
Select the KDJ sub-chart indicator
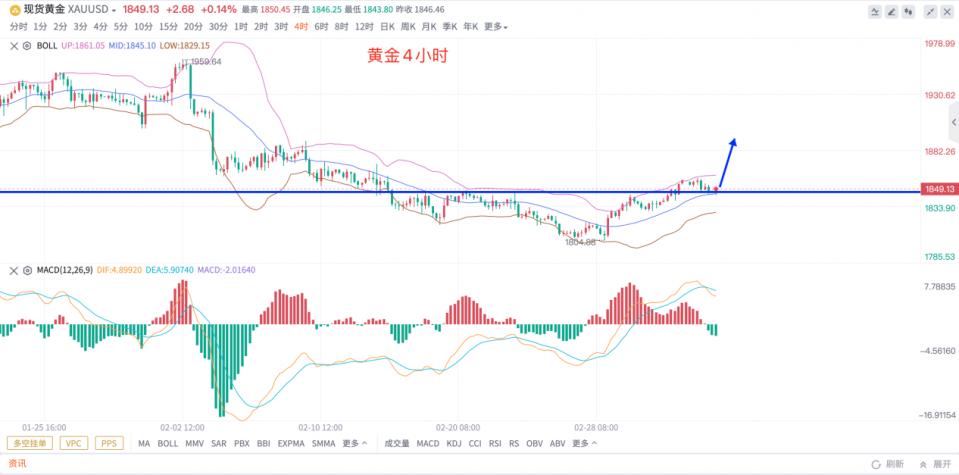point(454,443)
